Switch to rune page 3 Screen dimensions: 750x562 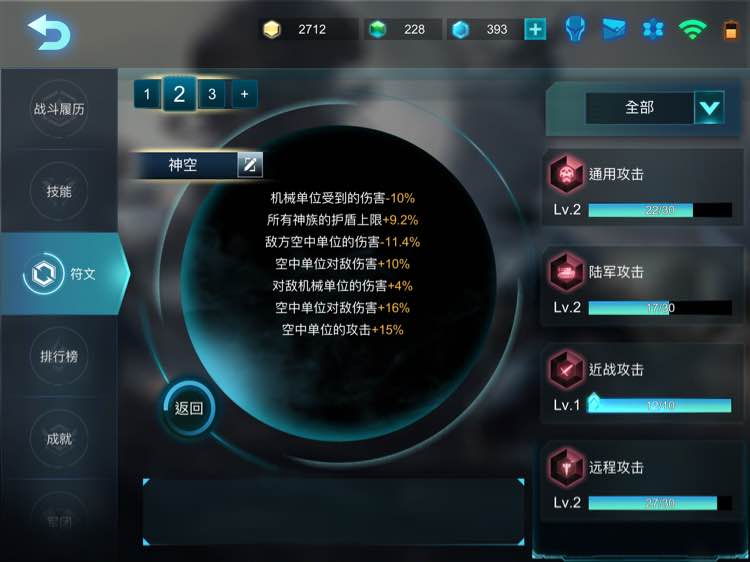(x=212, y=94)
